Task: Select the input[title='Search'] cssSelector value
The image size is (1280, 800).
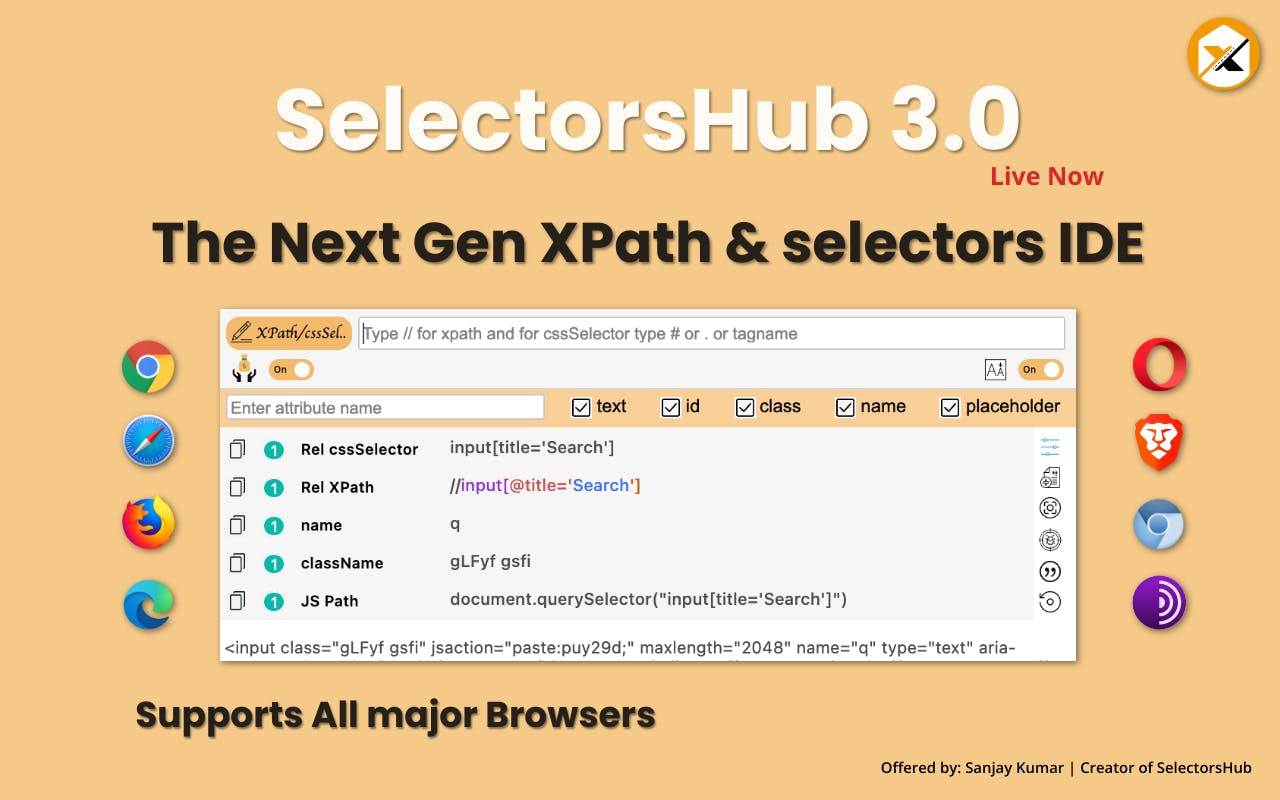Action: (532, 447)
